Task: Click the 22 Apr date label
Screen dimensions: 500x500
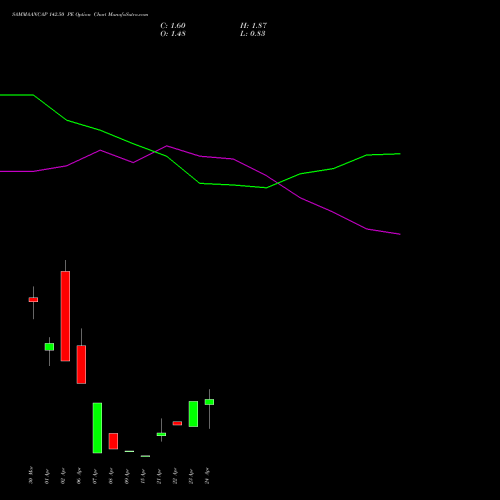Action: click(175, 476)
